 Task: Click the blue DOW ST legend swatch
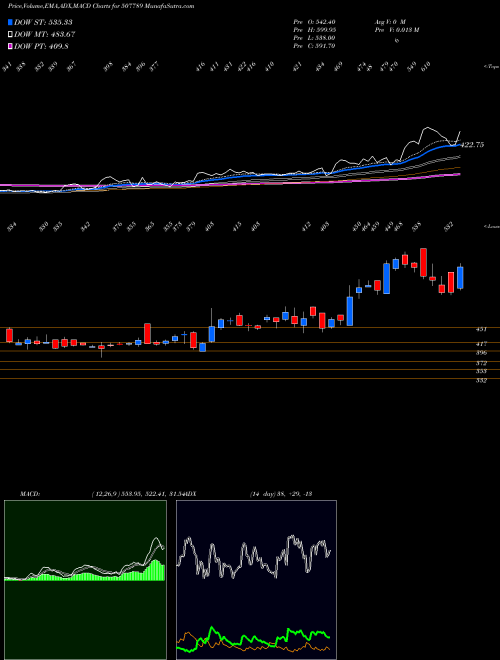[10, 22]
